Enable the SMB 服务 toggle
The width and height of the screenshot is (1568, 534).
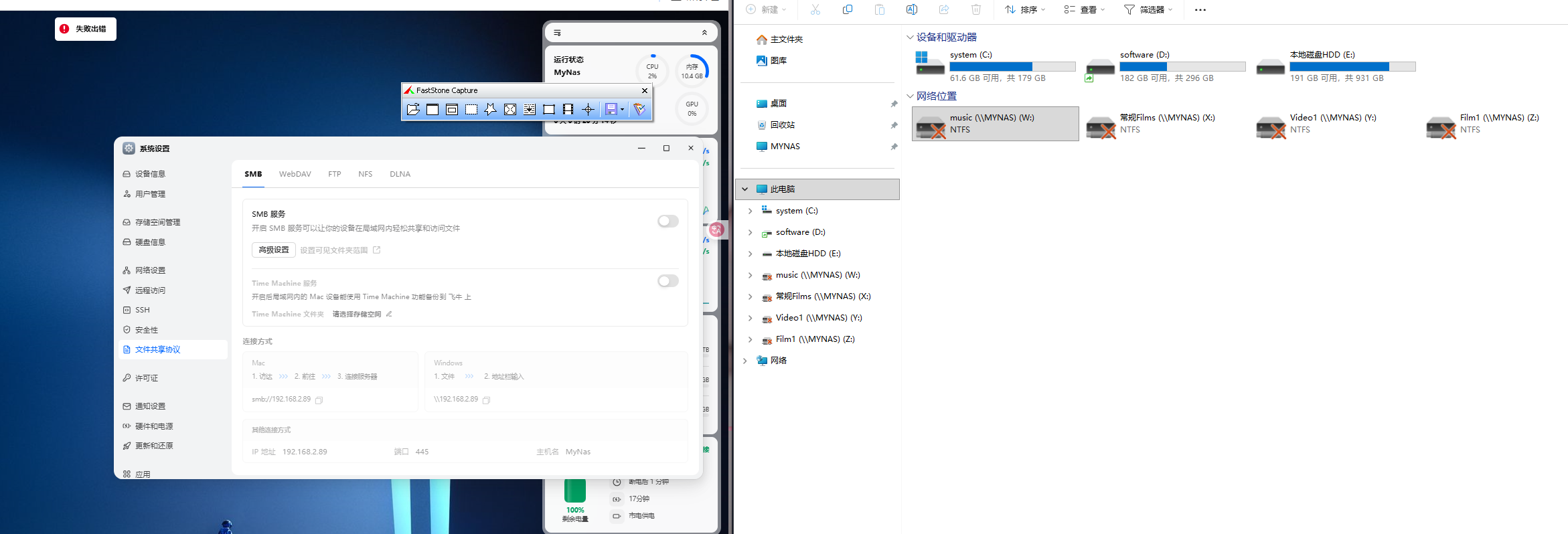pyautogui.click(x=668, y=221)
